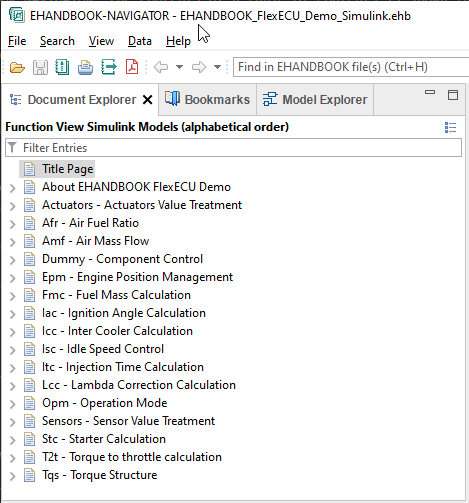This screenshot has height=503, width=469.
Task: Click the export arrow toolbar icon
Action: [109, 67]
